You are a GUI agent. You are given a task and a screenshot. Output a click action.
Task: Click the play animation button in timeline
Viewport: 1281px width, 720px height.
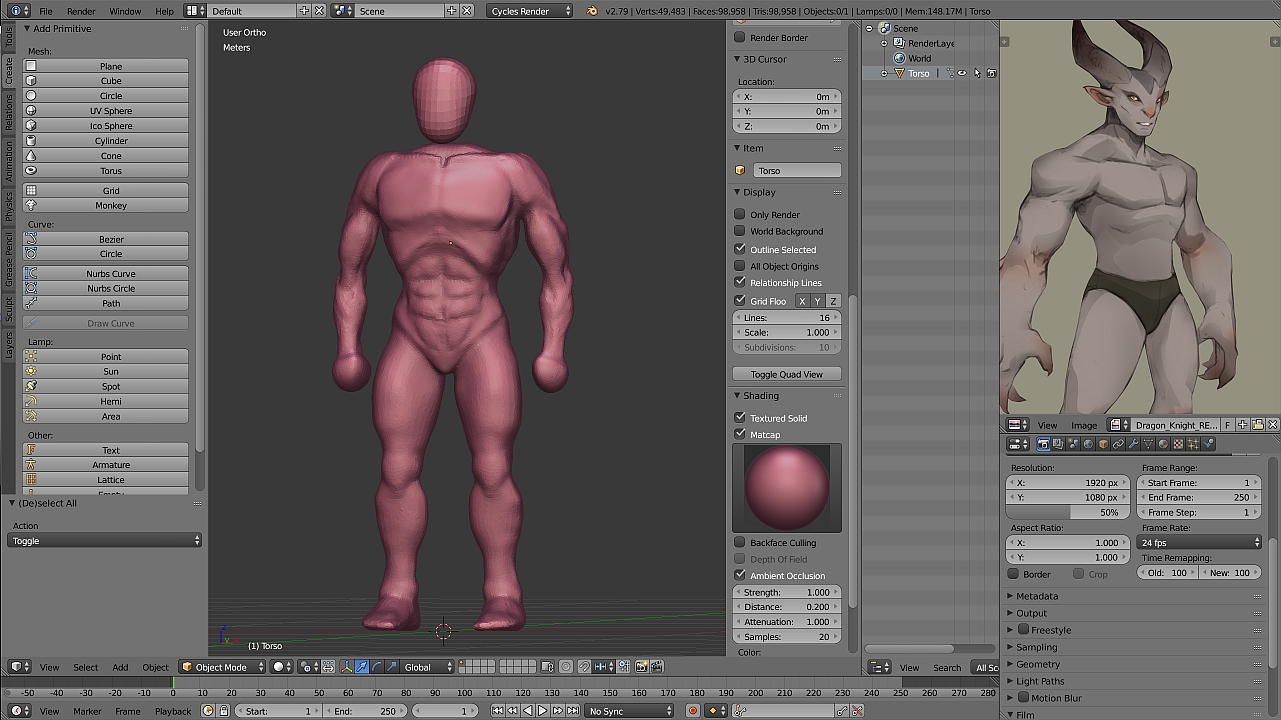pos(542,711)
